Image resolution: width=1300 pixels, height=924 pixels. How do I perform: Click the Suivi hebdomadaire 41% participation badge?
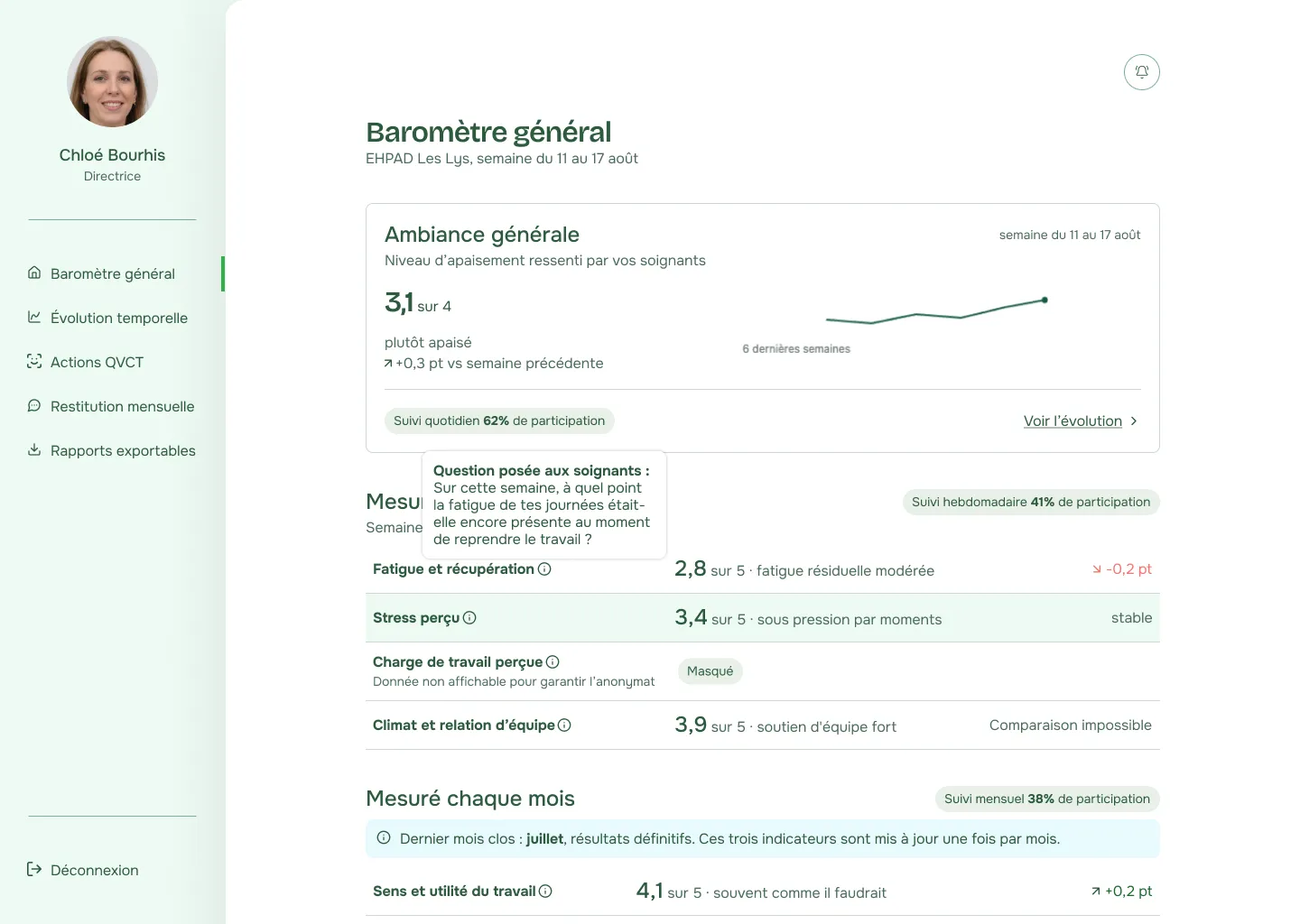pos(1031,503)
